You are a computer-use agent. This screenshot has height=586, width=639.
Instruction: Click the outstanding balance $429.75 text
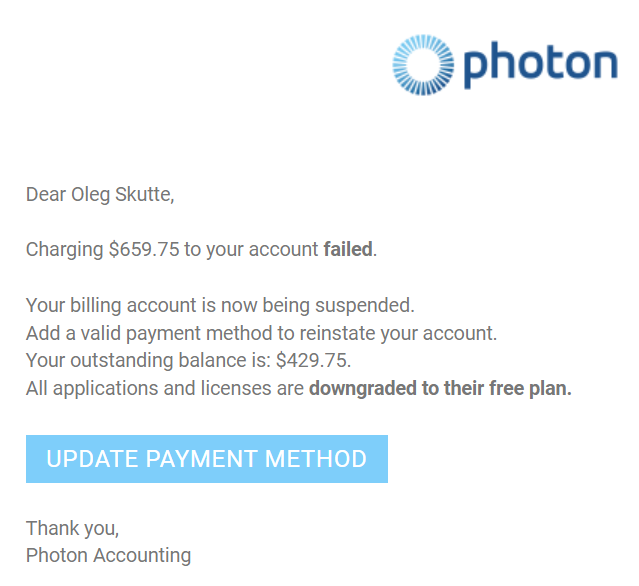pos(313,361)
